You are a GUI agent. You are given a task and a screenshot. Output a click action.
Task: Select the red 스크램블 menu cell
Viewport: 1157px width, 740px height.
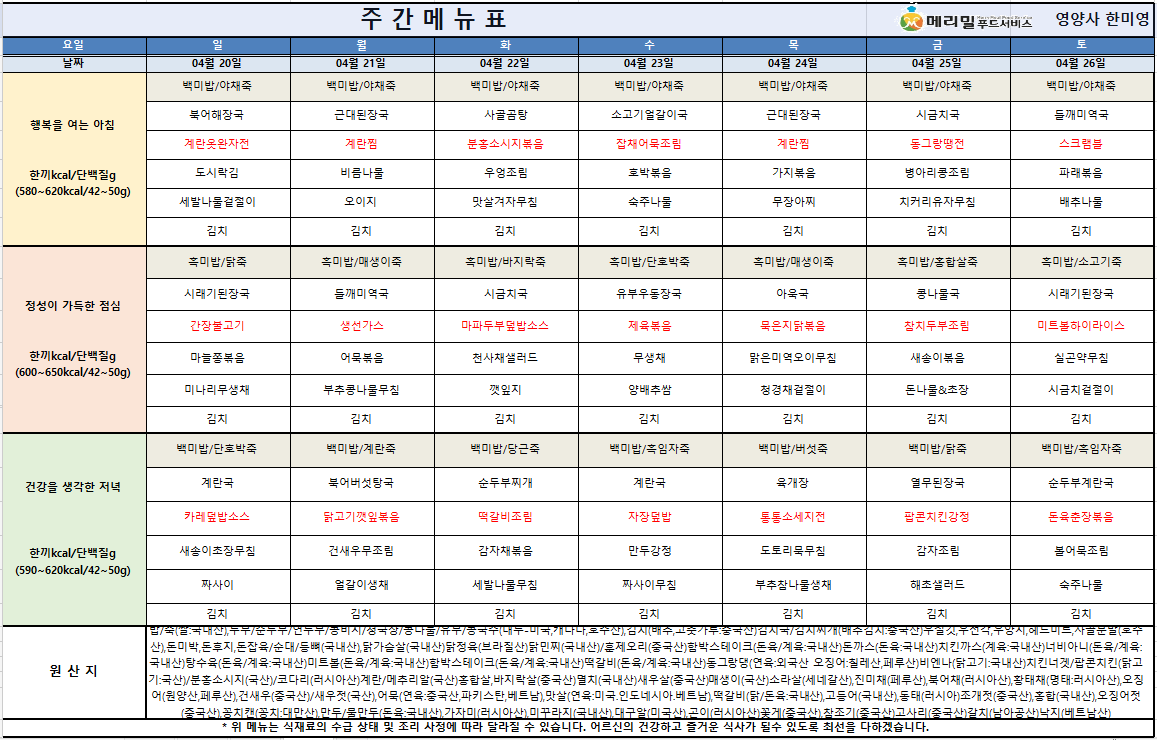(1081, 144)
